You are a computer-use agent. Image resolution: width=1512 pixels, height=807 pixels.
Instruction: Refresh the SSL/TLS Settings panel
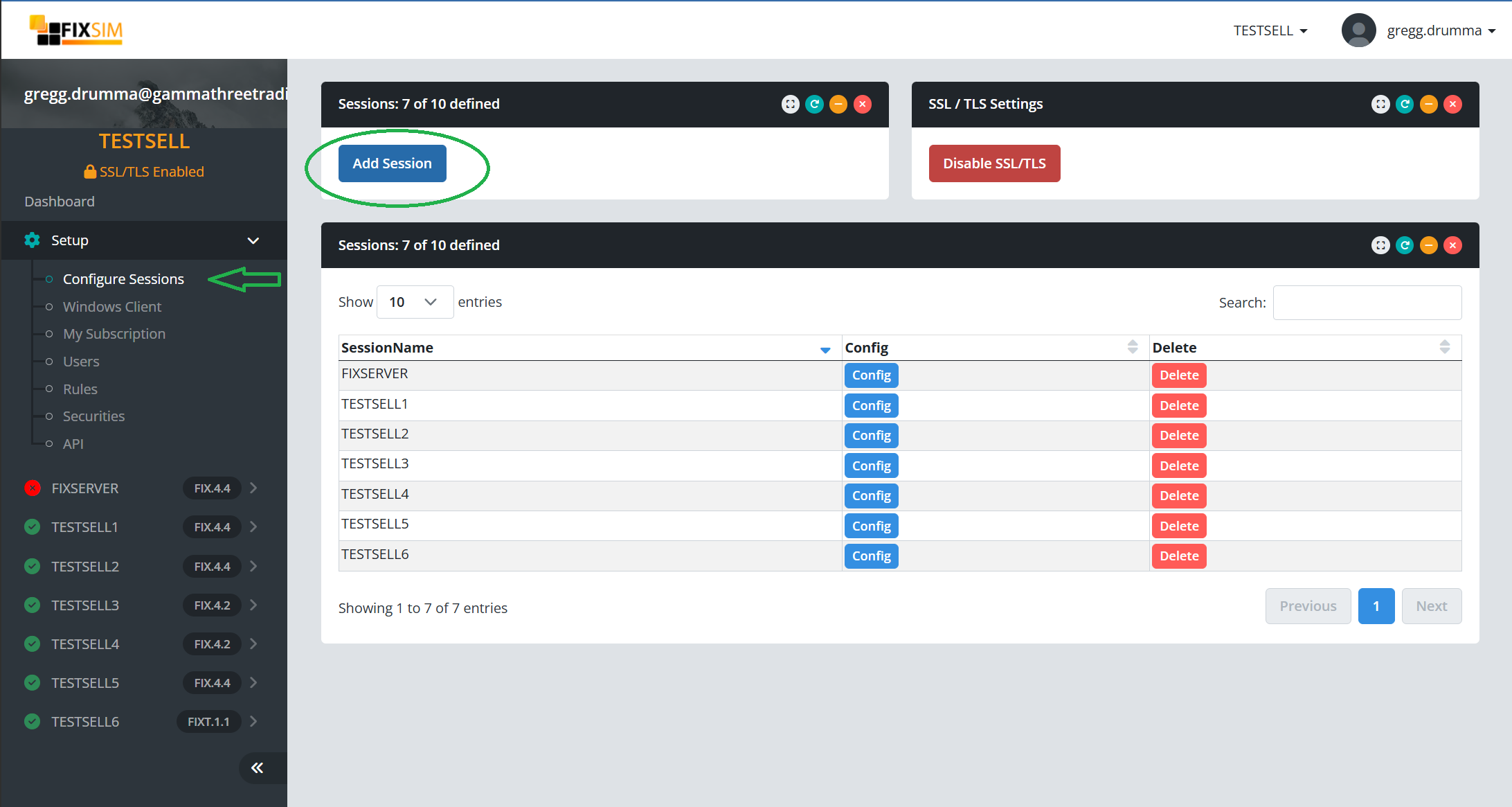1405,104
